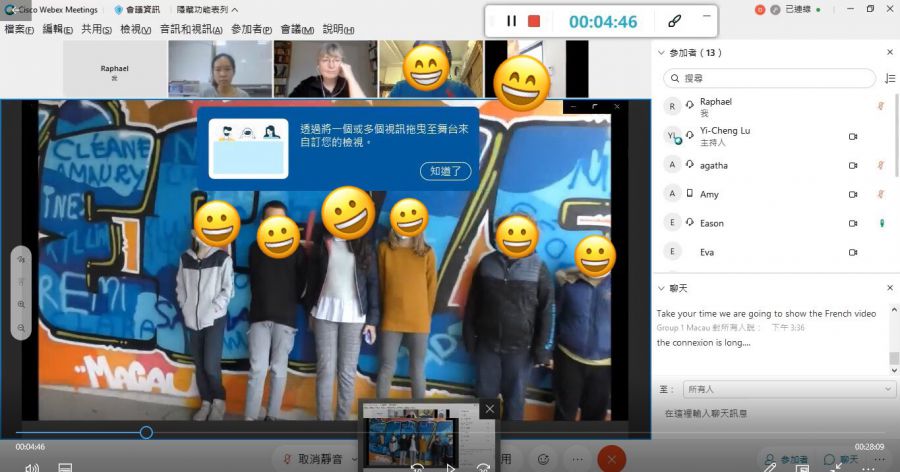Click chat scrollbar down arrow
The image size is (900, 472).
[894, 371]
